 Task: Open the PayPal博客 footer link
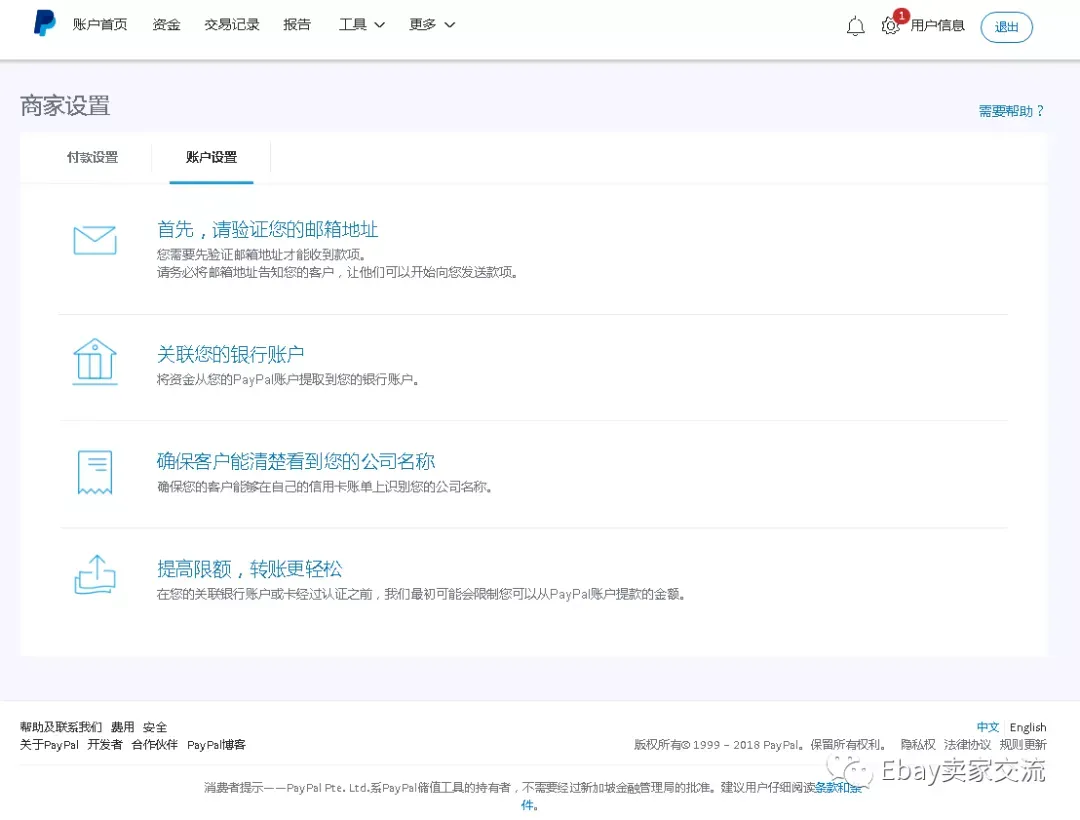click(216, 745)
